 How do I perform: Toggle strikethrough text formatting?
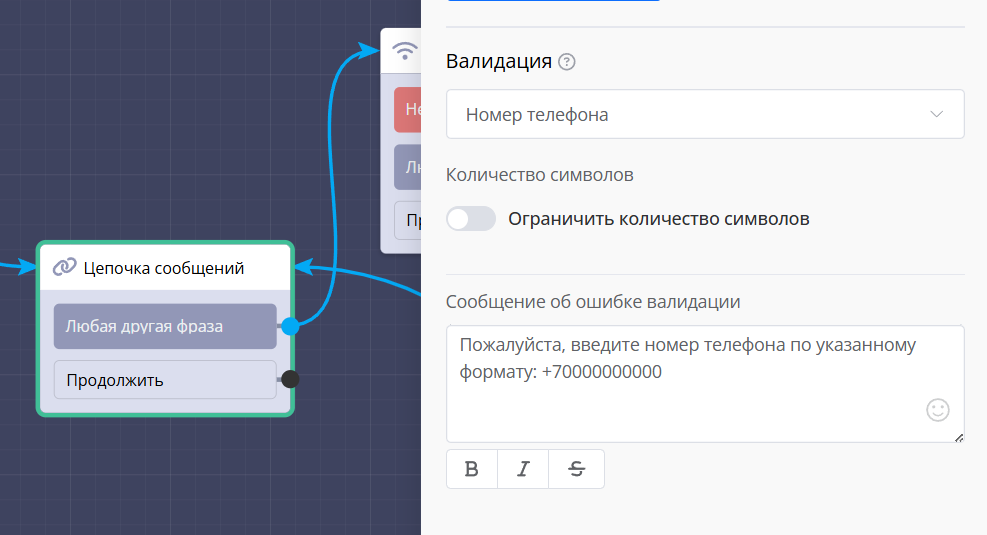pyautogui.click(x=576, y=469)
